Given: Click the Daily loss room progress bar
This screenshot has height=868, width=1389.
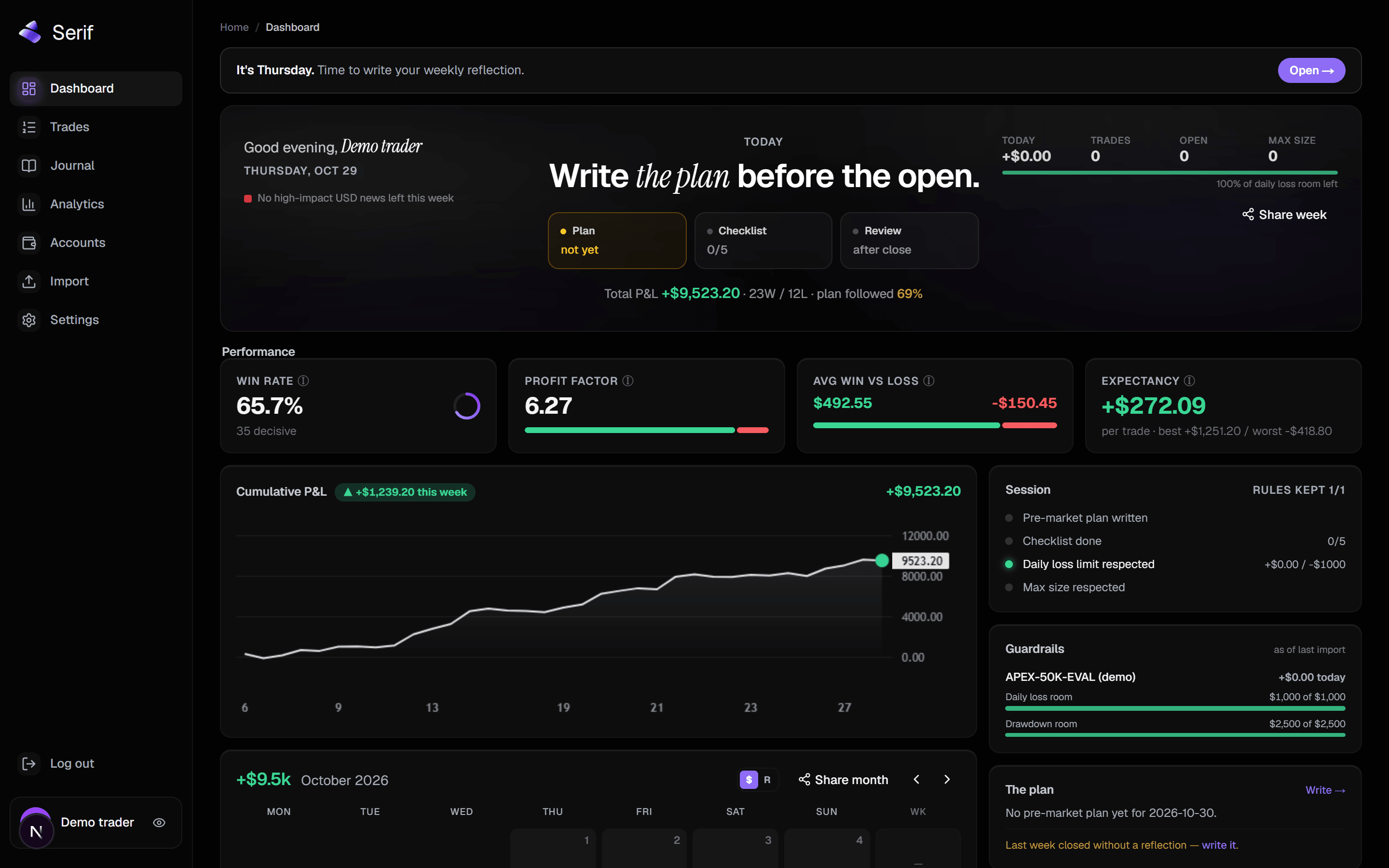Looking at the screenshot, I should coord(1175,708).
